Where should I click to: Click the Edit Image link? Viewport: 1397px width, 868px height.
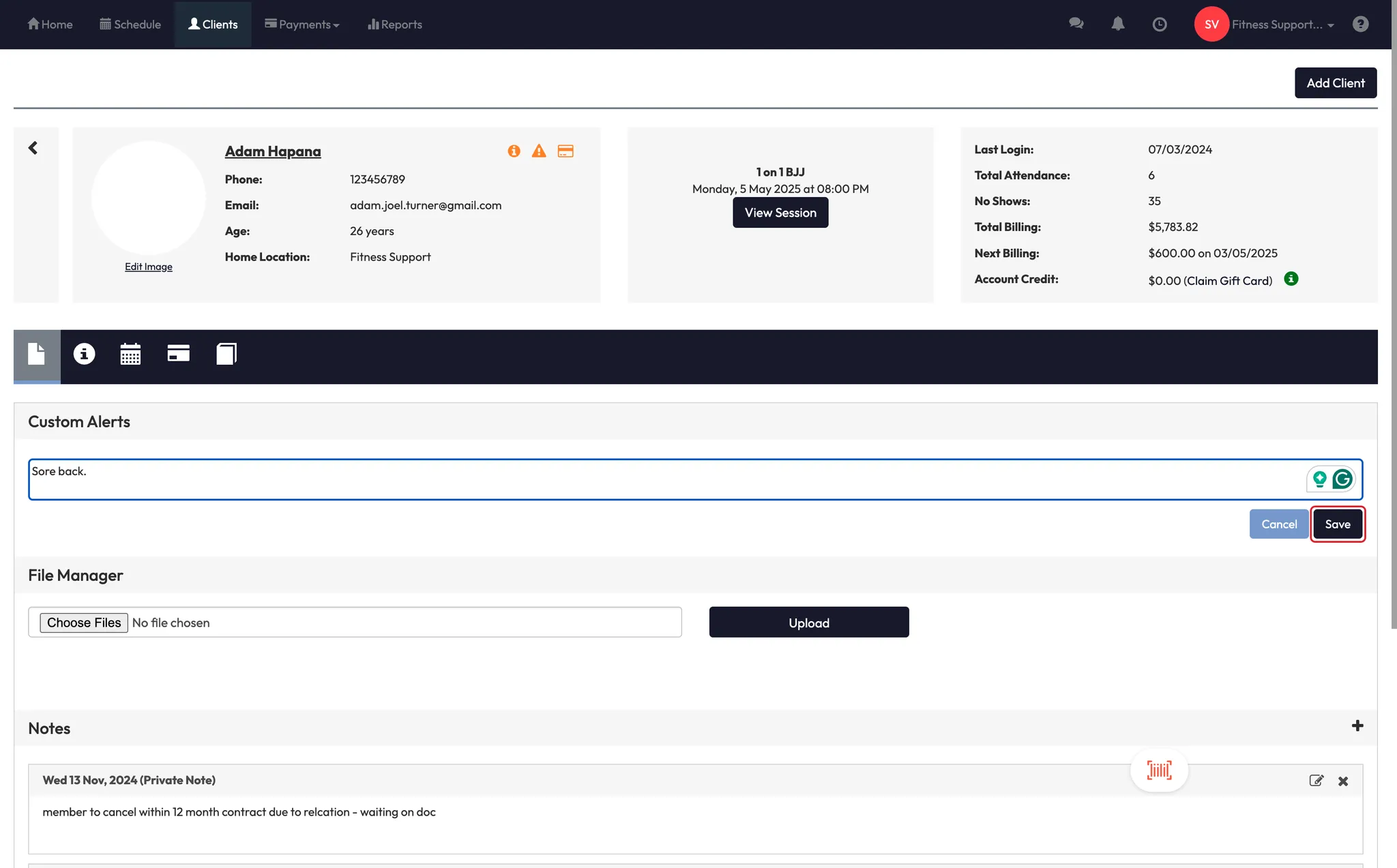(x=149, y=267)
